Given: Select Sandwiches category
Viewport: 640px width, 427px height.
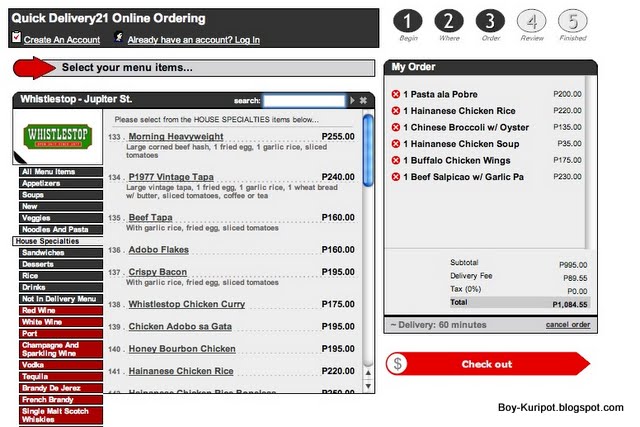Looking at the screenshot, I should coord(61,253).
